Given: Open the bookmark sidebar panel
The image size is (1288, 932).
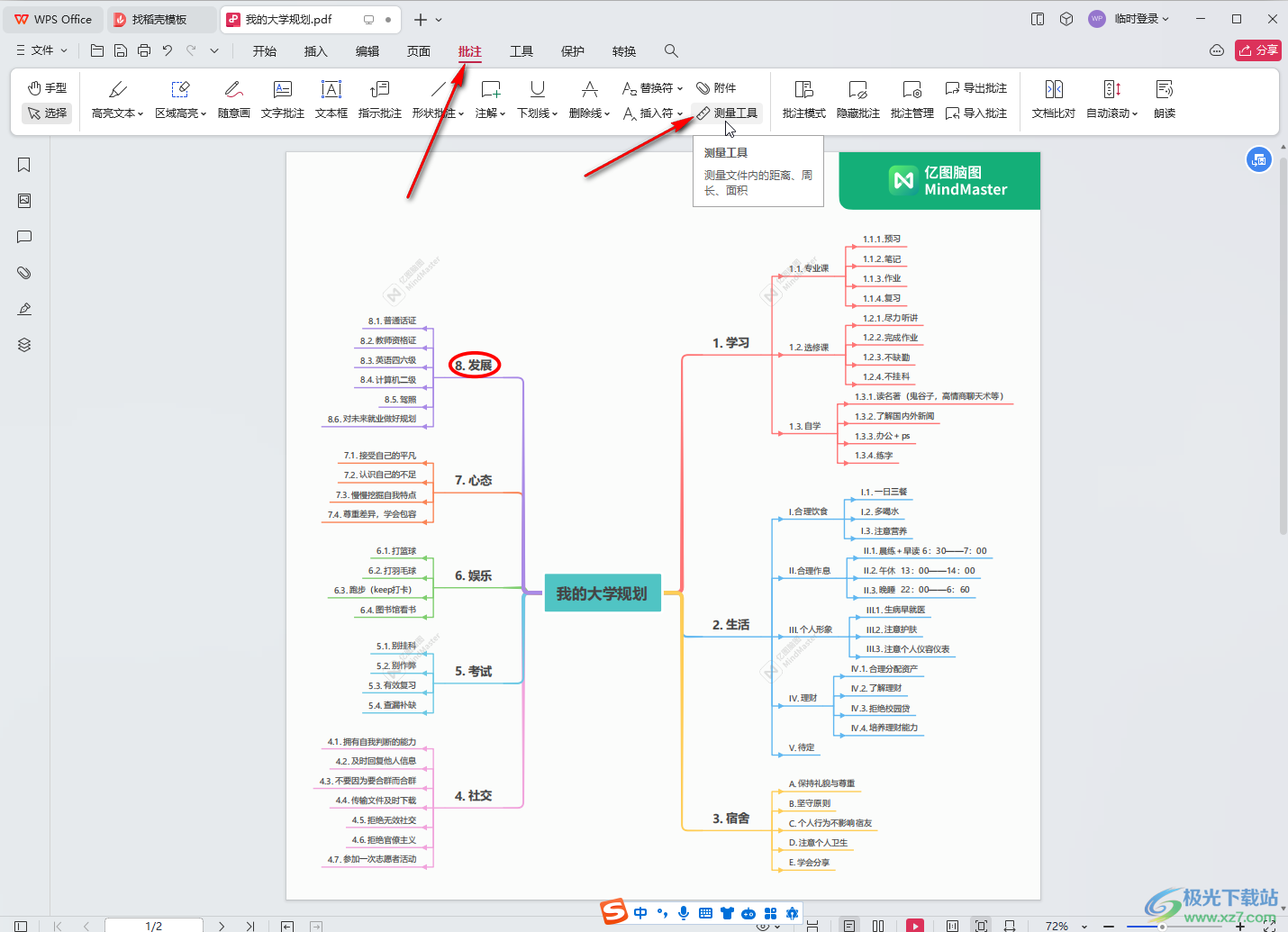Looking at the screenshot, I should (x=24, y=165).
